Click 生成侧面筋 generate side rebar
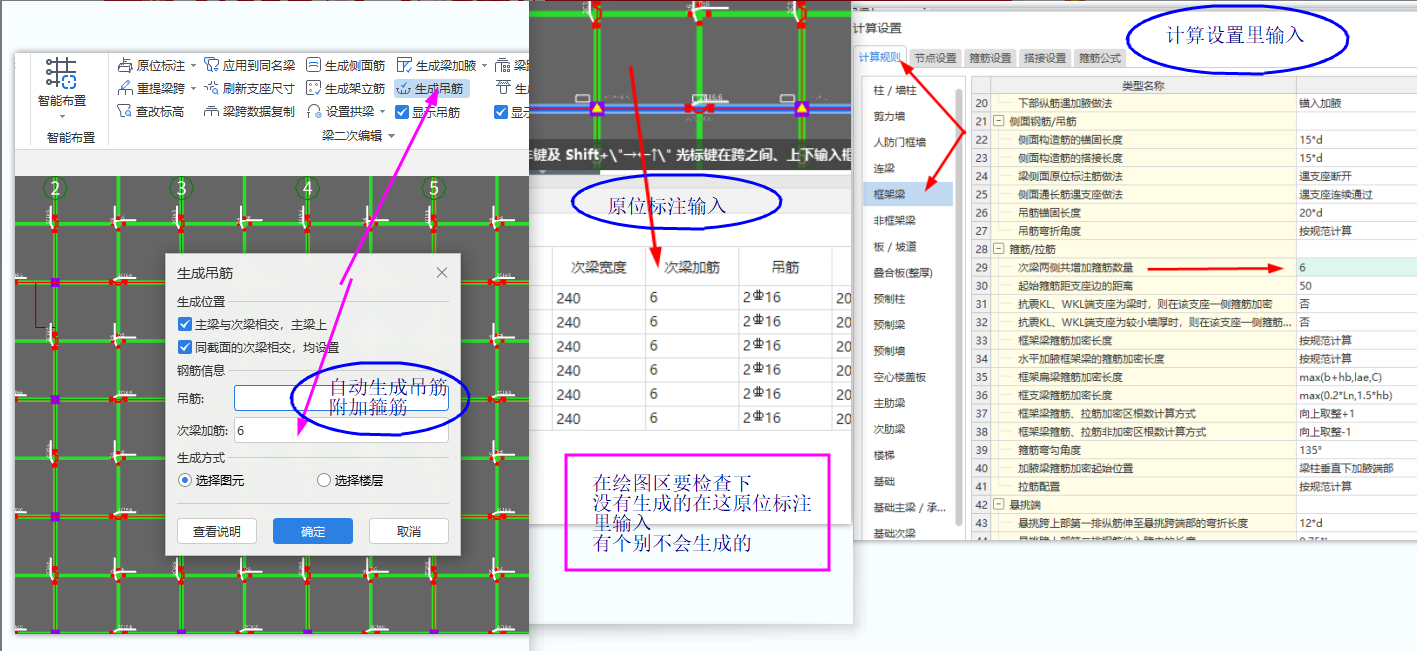Image resolution: width=1417 pixels, height=651 pixels. (346, 65)
